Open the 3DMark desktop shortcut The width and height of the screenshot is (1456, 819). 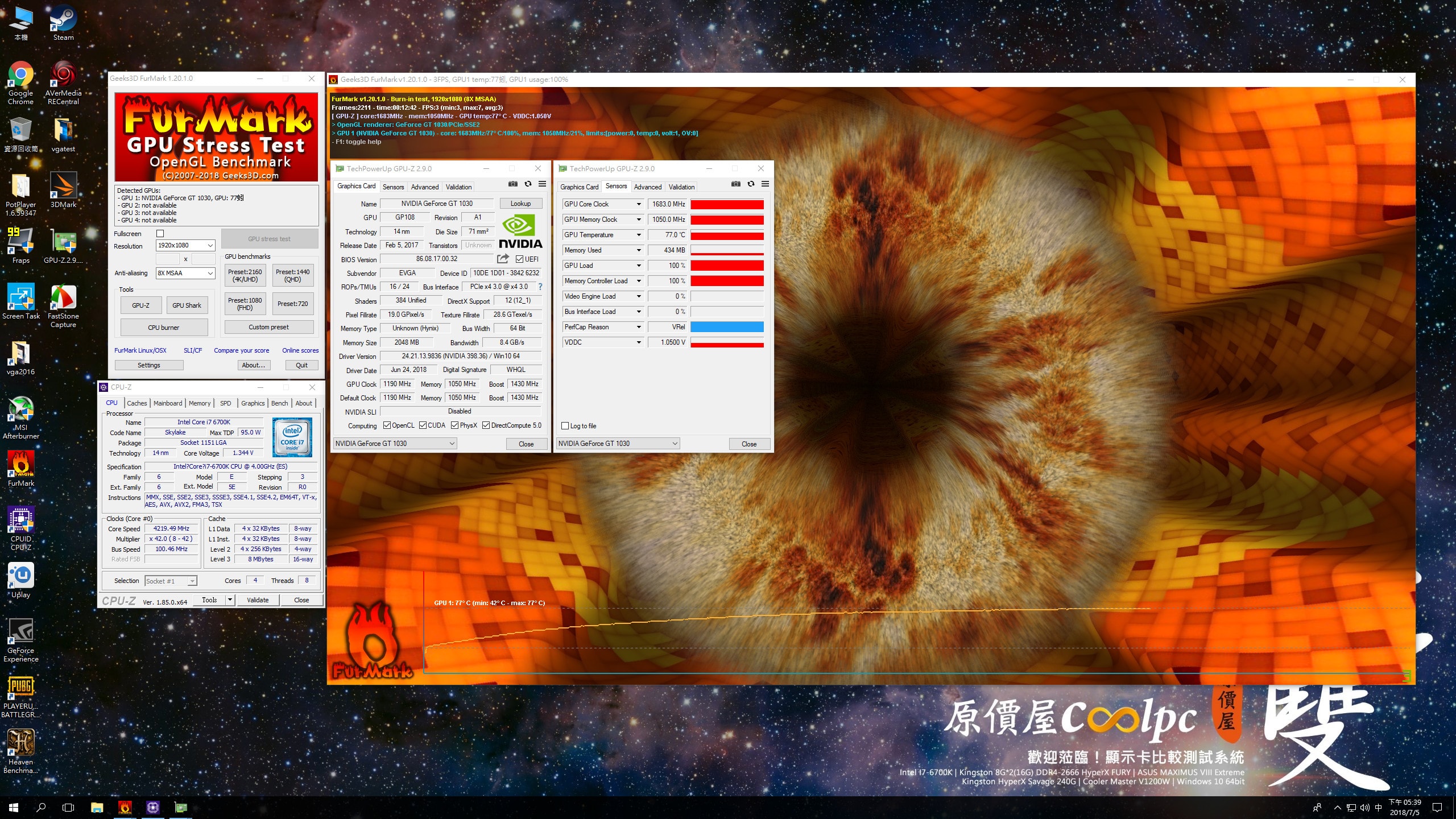pos(63,191)
